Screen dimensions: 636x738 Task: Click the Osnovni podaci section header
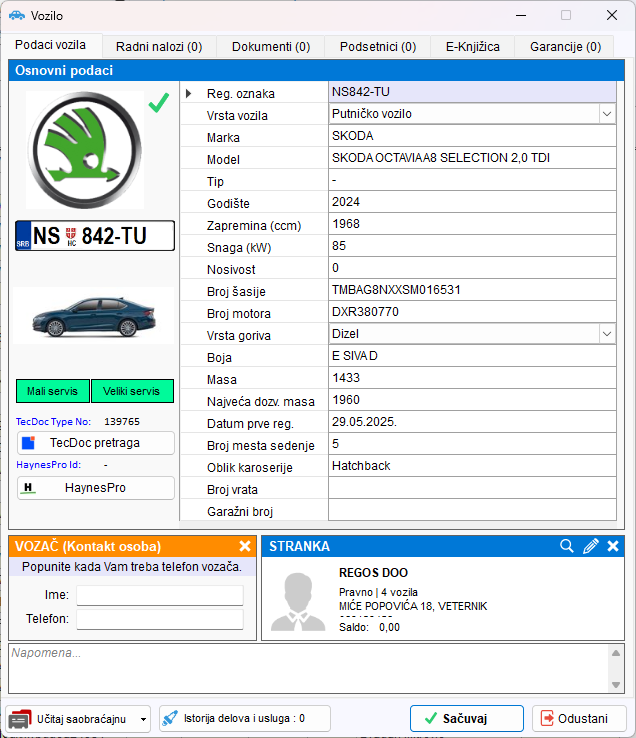(x=316, y=71)
